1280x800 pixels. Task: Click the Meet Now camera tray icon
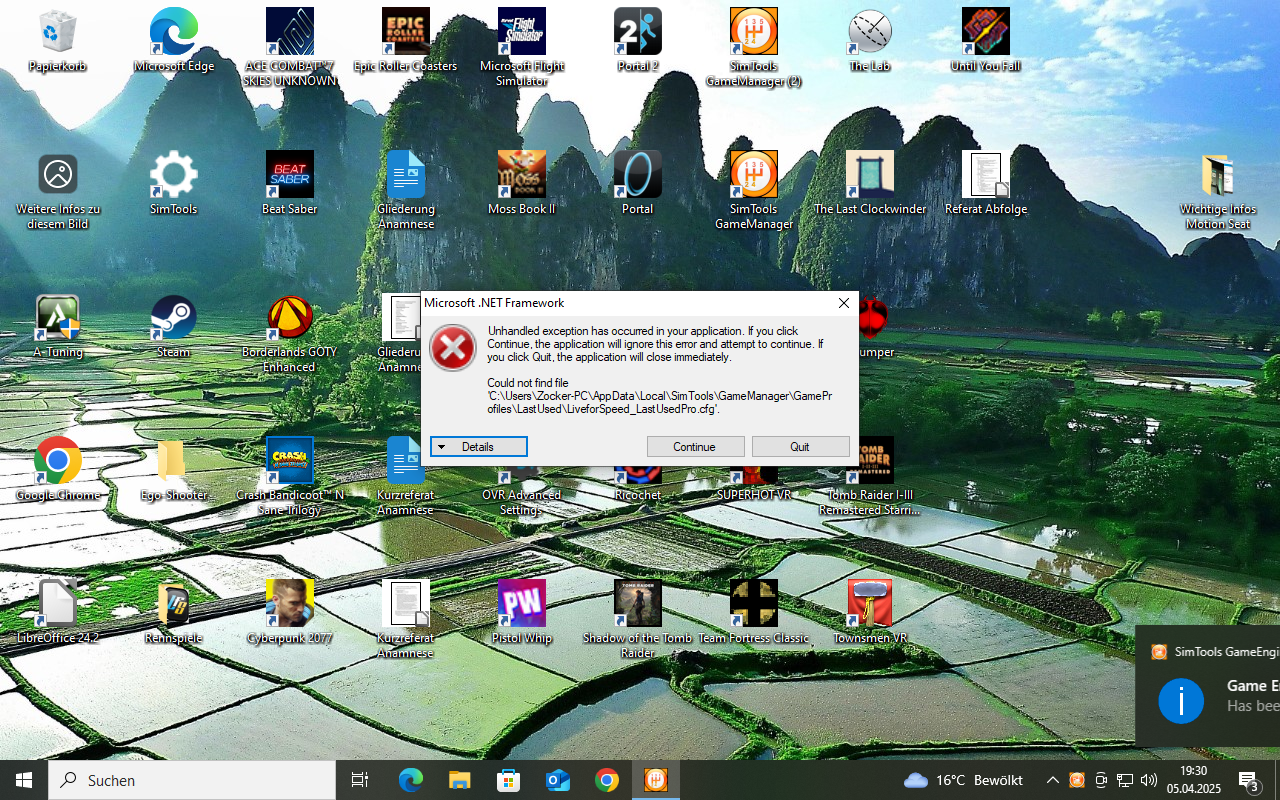tap(1101, 780)
